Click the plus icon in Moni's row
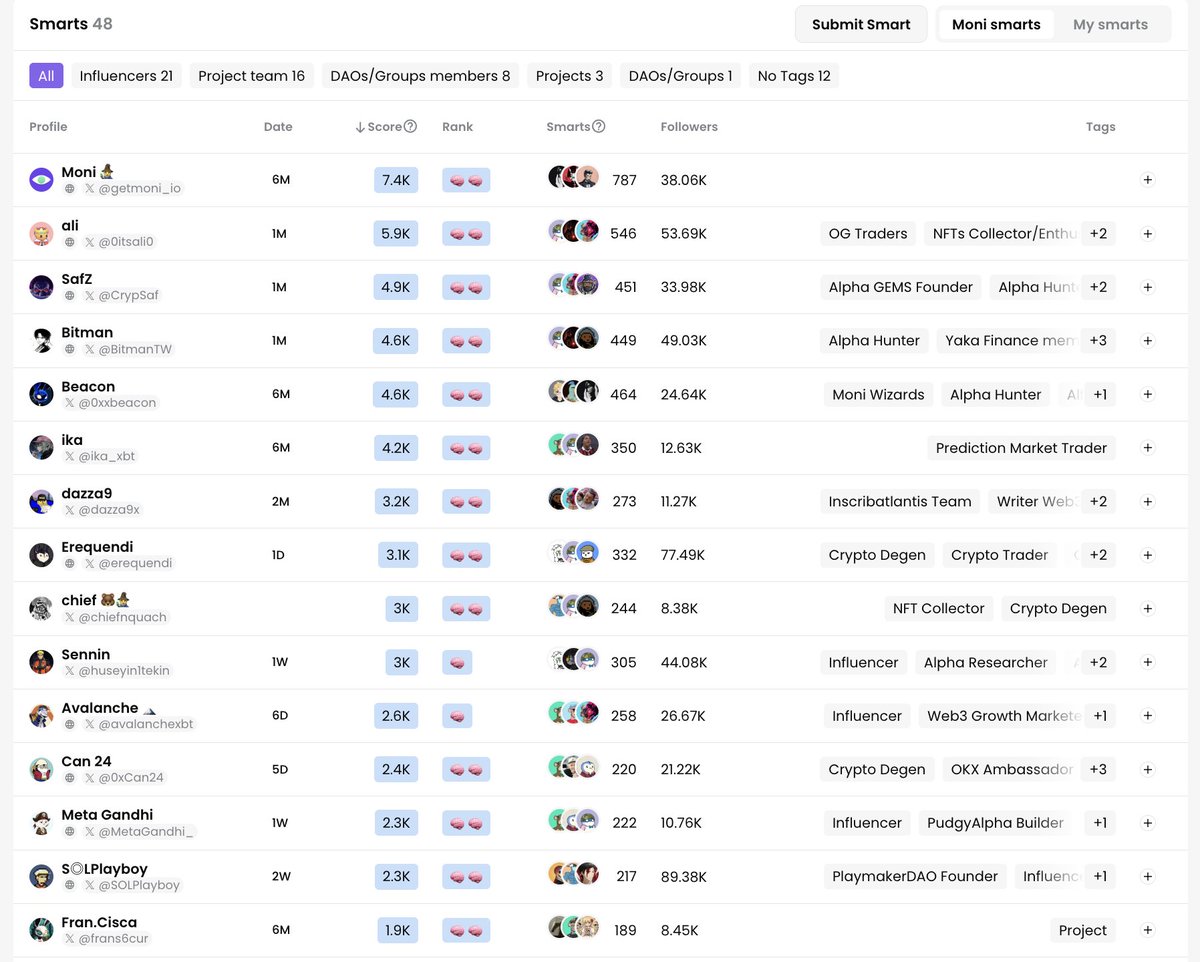Image resolution: width=1200 pixels, height=962 pixels. [1148, 180]
